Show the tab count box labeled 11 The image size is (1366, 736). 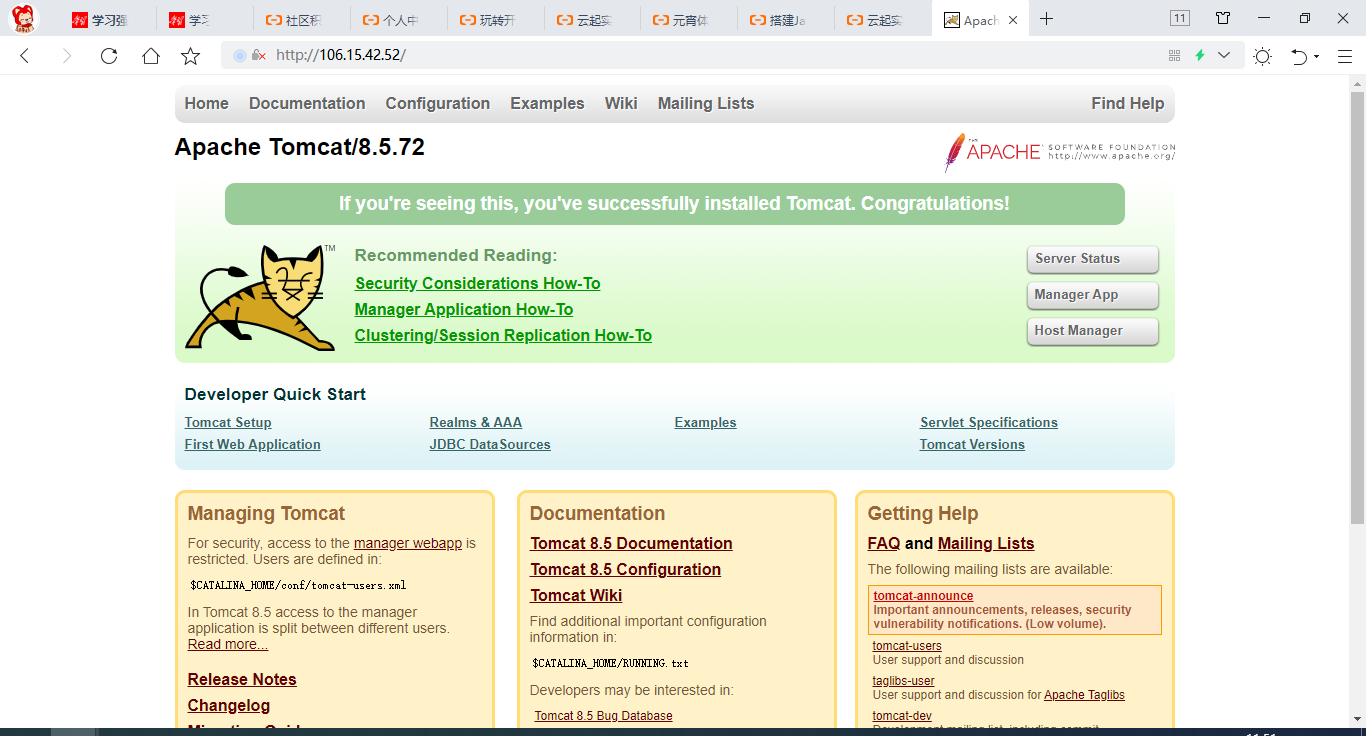click(x=1180, y=18)
